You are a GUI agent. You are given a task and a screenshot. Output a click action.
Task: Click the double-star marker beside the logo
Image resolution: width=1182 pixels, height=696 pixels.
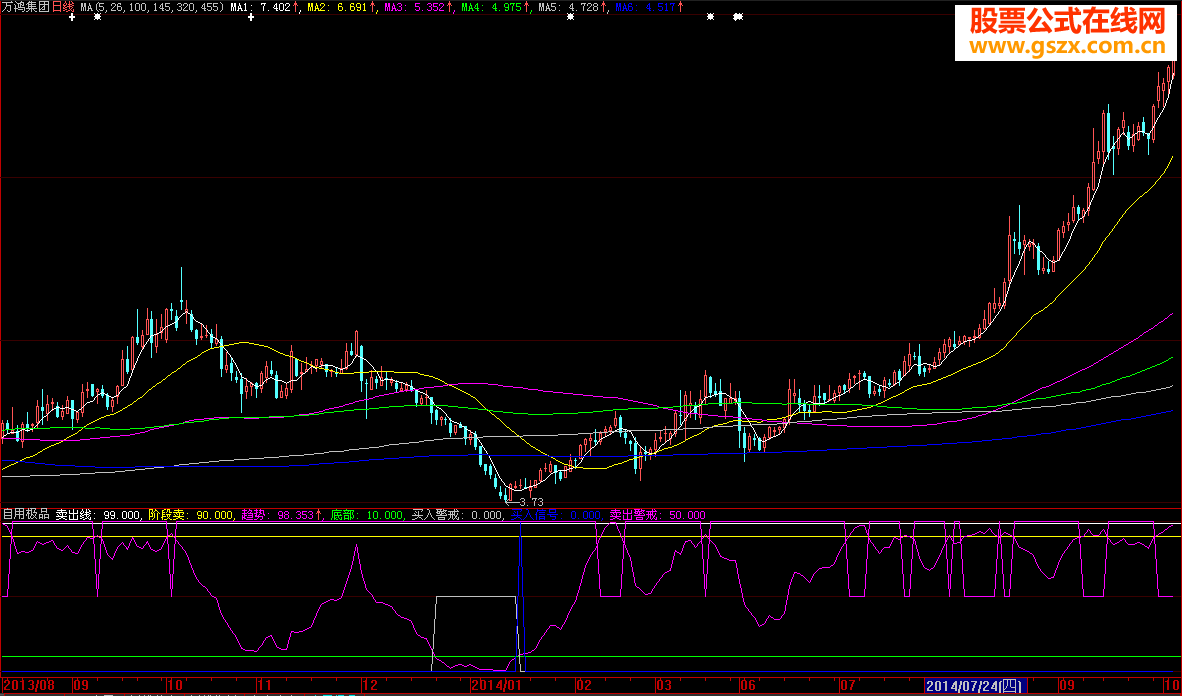738,18
